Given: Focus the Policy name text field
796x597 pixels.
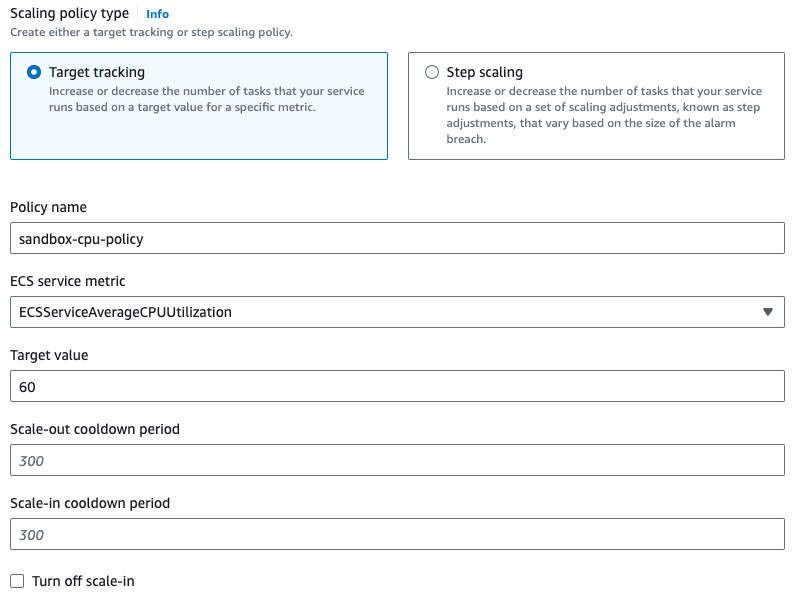Looking at the screenshot, I should (397, 238).
